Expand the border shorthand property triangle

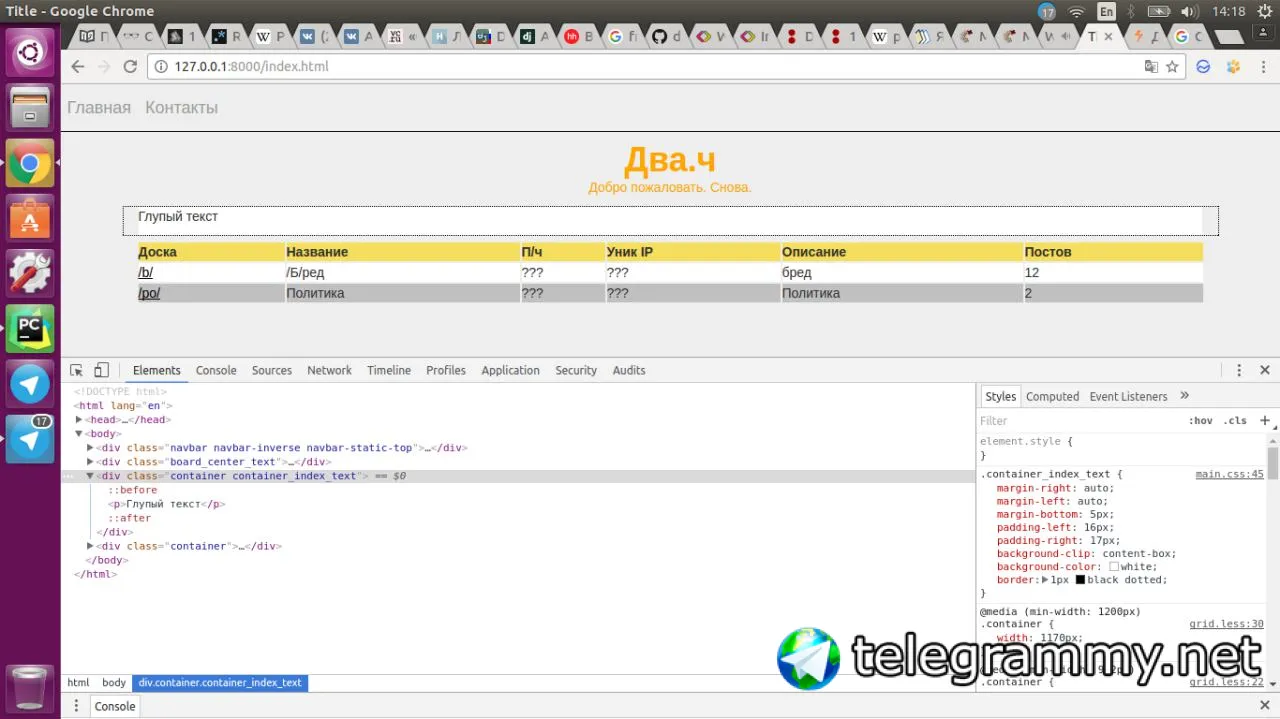tap(1045, 580)
